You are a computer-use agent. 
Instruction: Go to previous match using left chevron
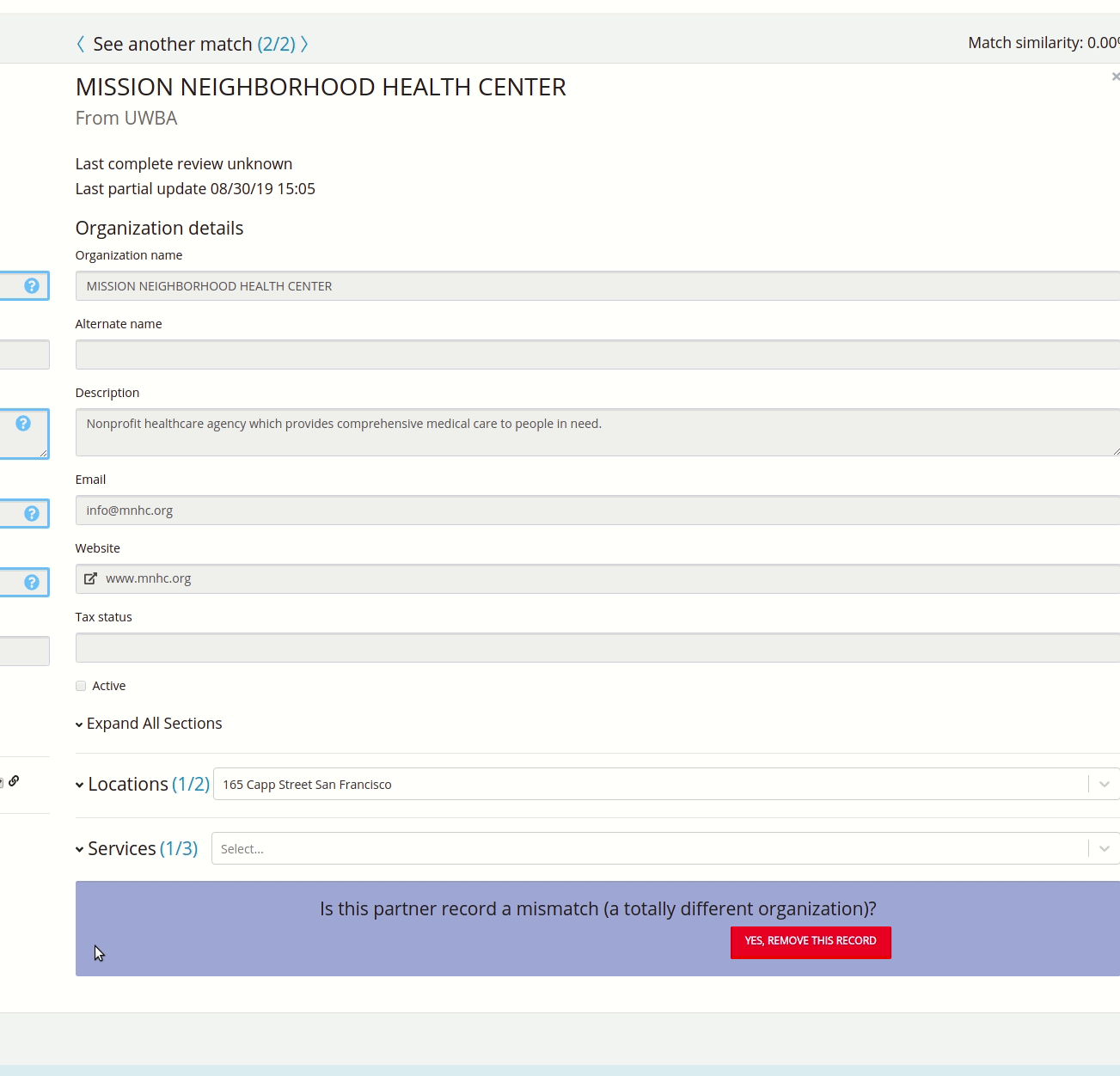pyautogui.click(x=80, y=43)
